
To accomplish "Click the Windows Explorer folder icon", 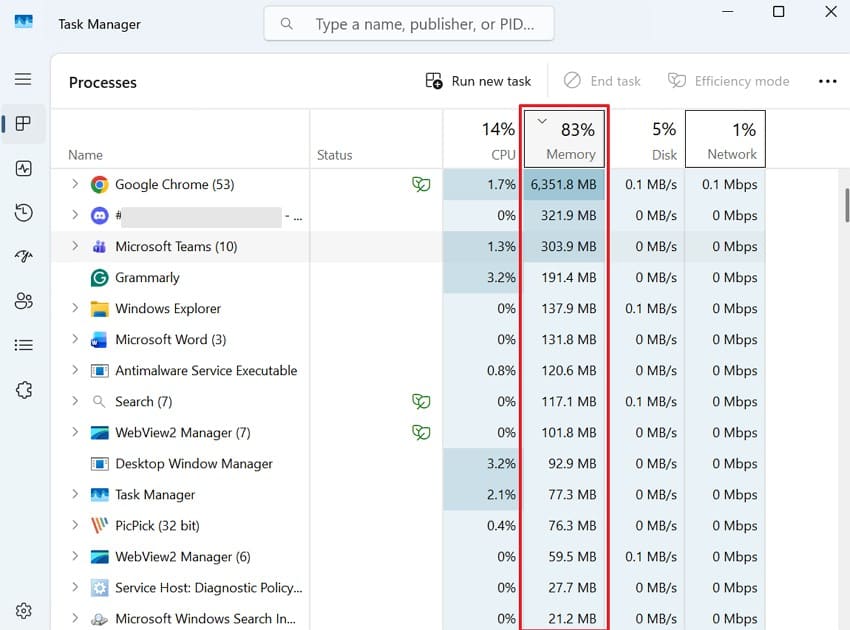I will pyautogui.click(x=99, y=309).
